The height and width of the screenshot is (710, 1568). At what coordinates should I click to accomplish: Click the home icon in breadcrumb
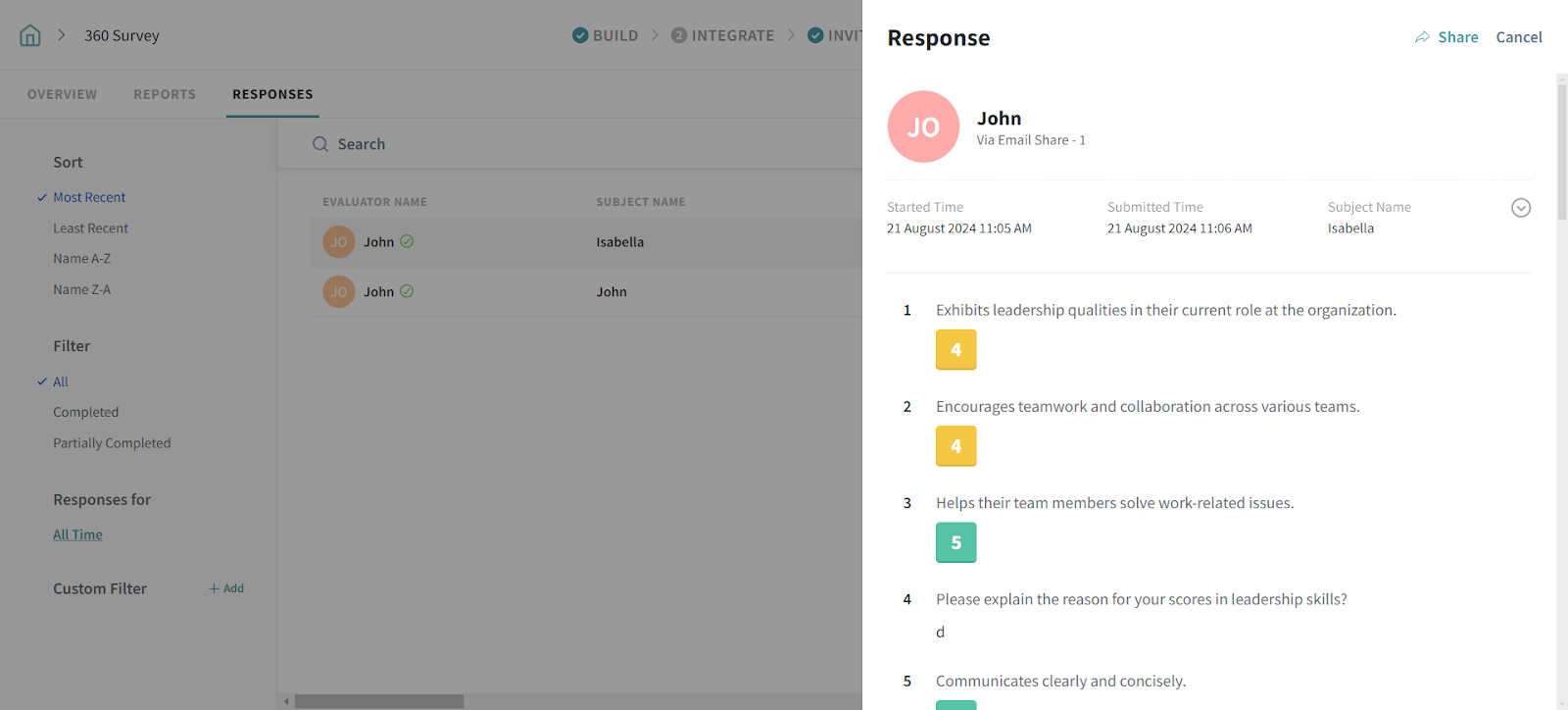[30, 36]
